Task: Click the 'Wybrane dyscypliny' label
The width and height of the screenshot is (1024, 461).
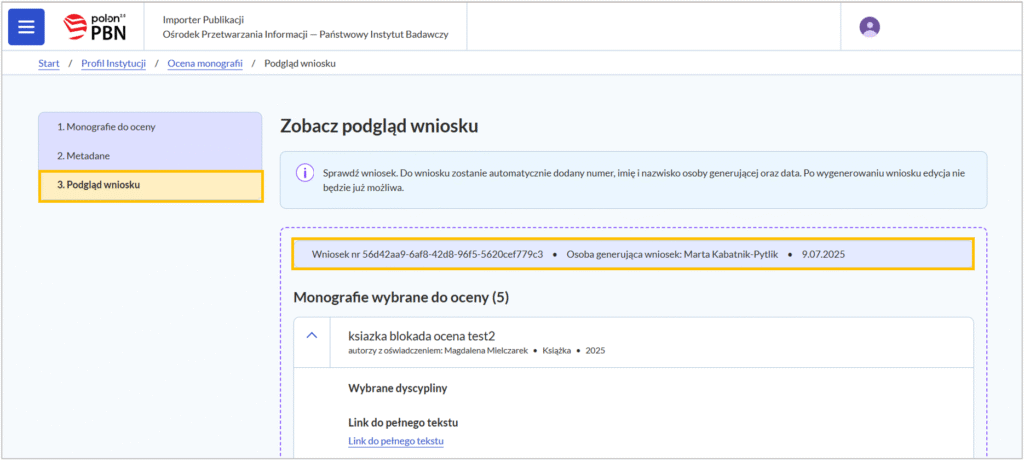Action: (396, 387)
